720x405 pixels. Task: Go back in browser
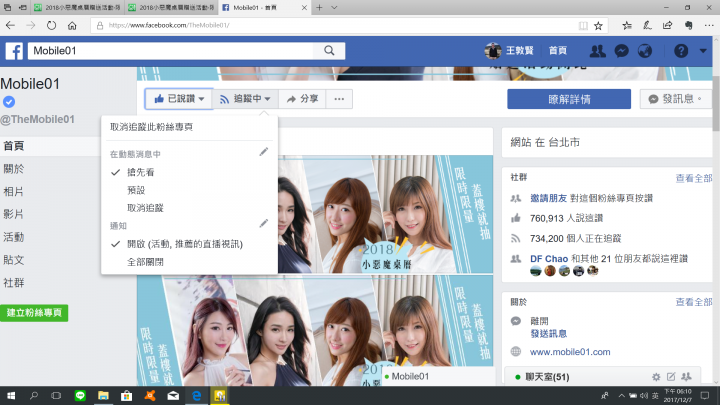(x=10, y=25)
